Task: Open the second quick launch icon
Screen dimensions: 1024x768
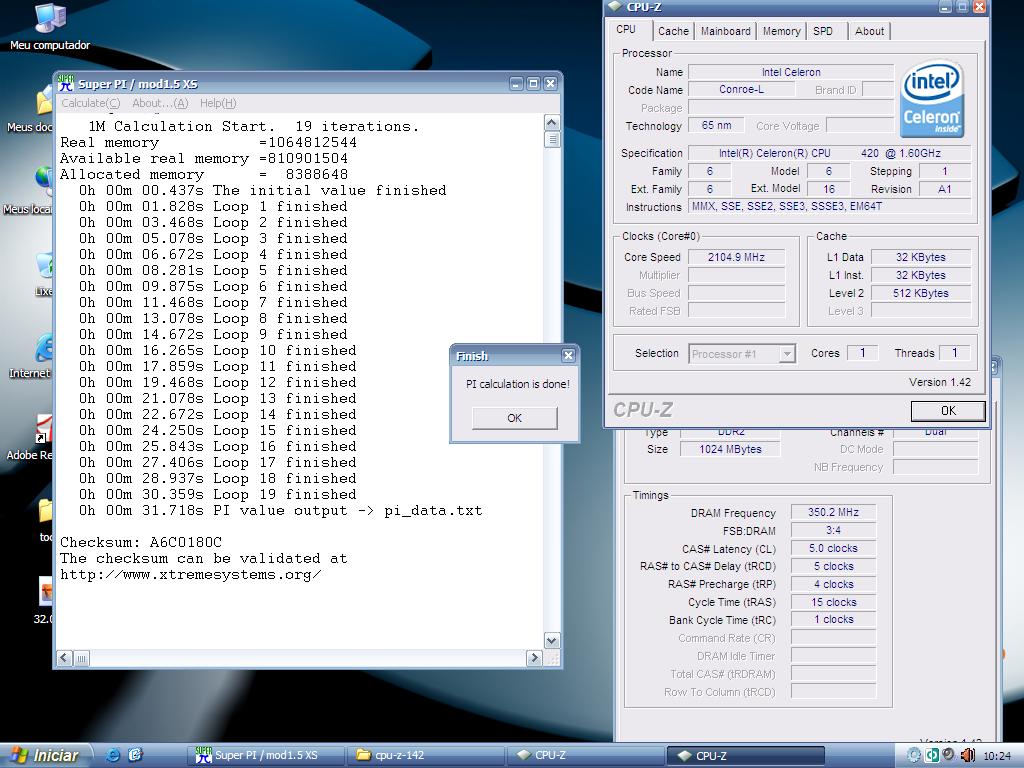Action: [135, 755]
